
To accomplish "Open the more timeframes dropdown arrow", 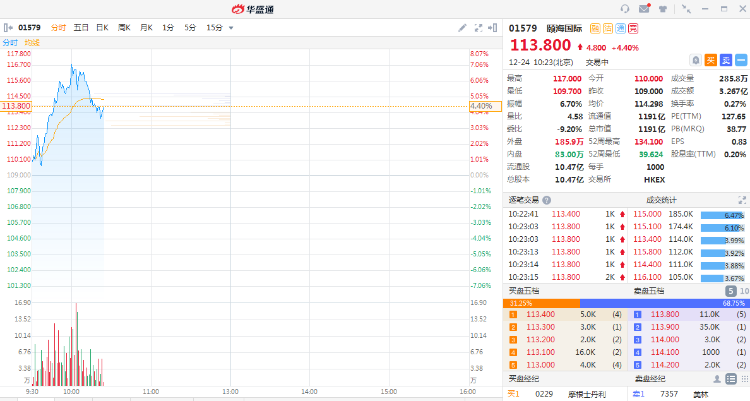I will (x=231, y=28).
